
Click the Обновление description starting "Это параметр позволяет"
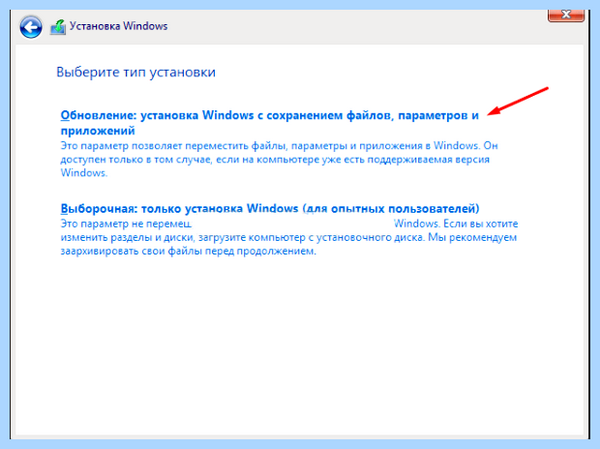[x=279, y=159]
